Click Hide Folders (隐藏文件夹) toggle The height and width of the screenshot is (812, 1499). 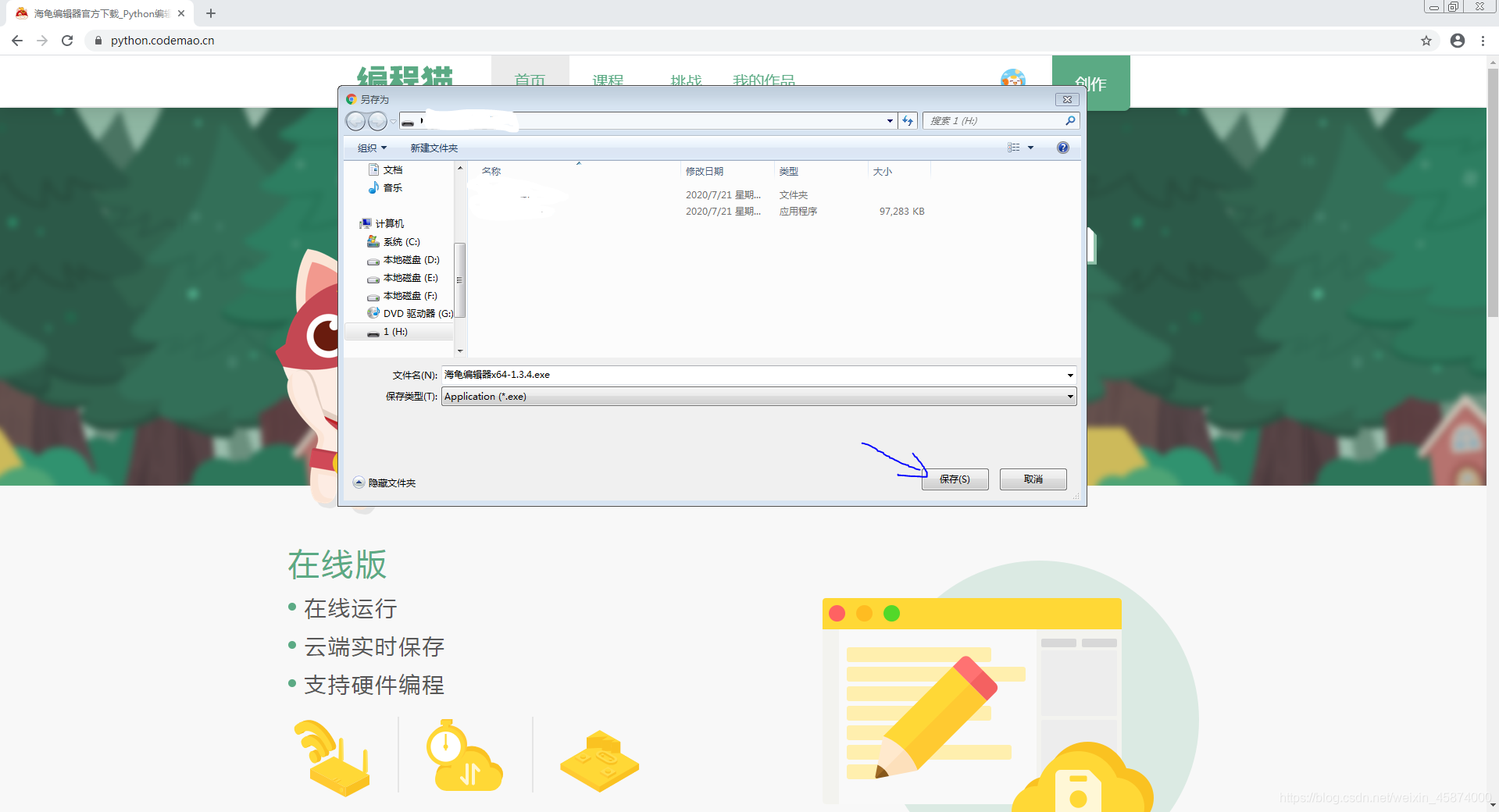[384, 483]
